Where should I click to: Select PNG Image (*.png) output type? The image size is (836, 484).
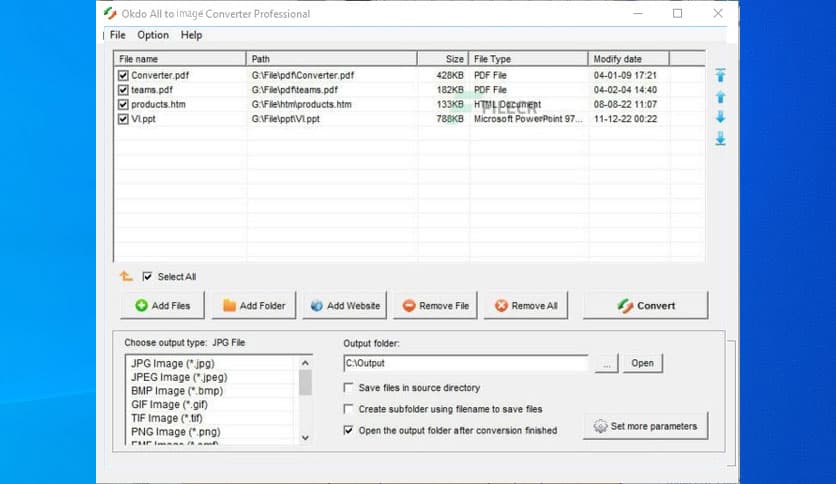point(175,432)
